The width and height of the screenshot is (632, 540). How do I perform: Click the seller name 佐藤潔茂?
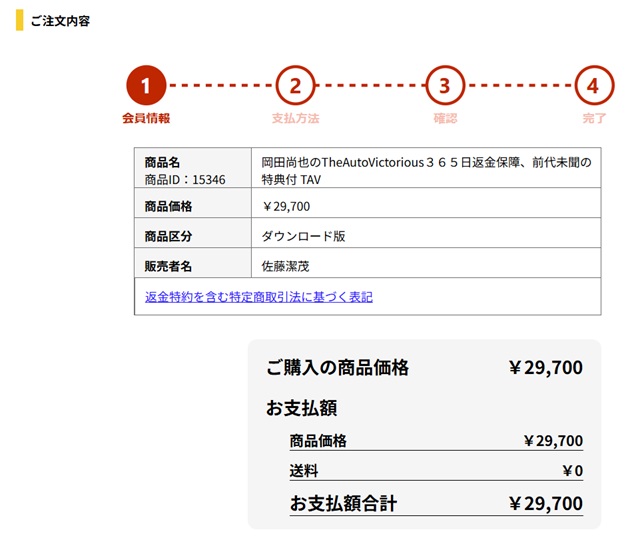point(287,266)
